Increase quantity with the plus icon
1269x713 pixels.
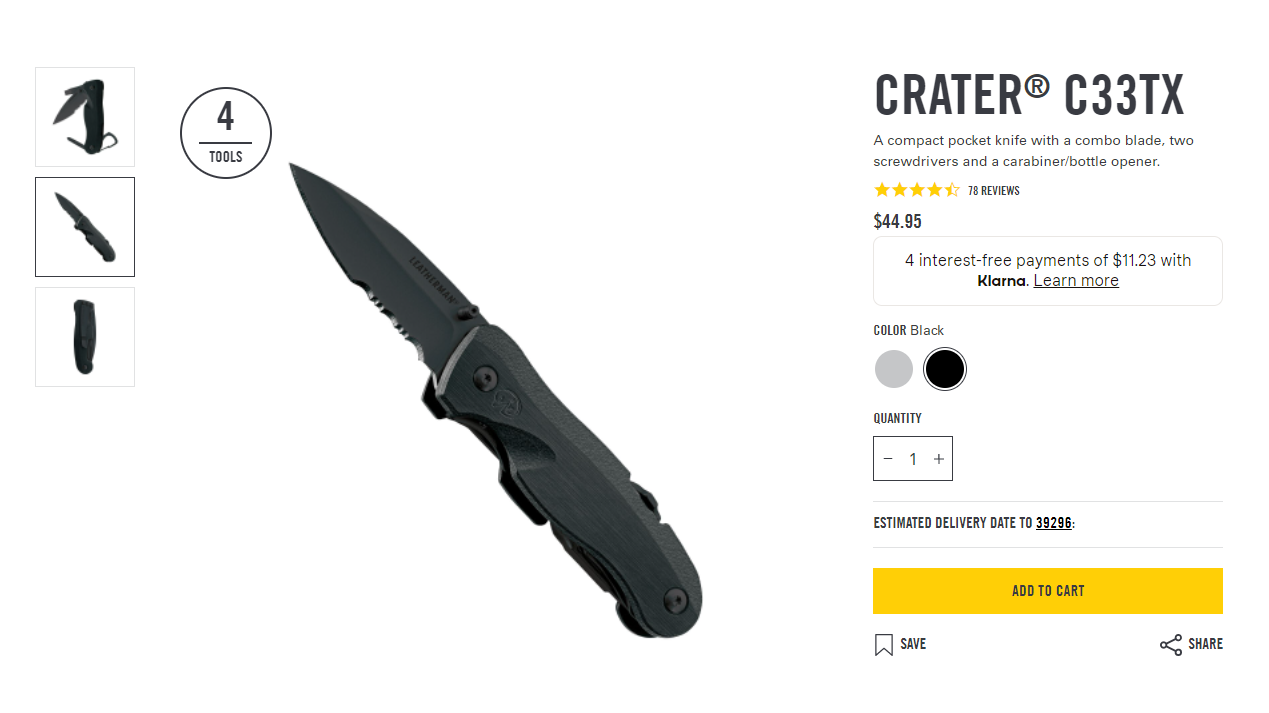tap(938, 459)
